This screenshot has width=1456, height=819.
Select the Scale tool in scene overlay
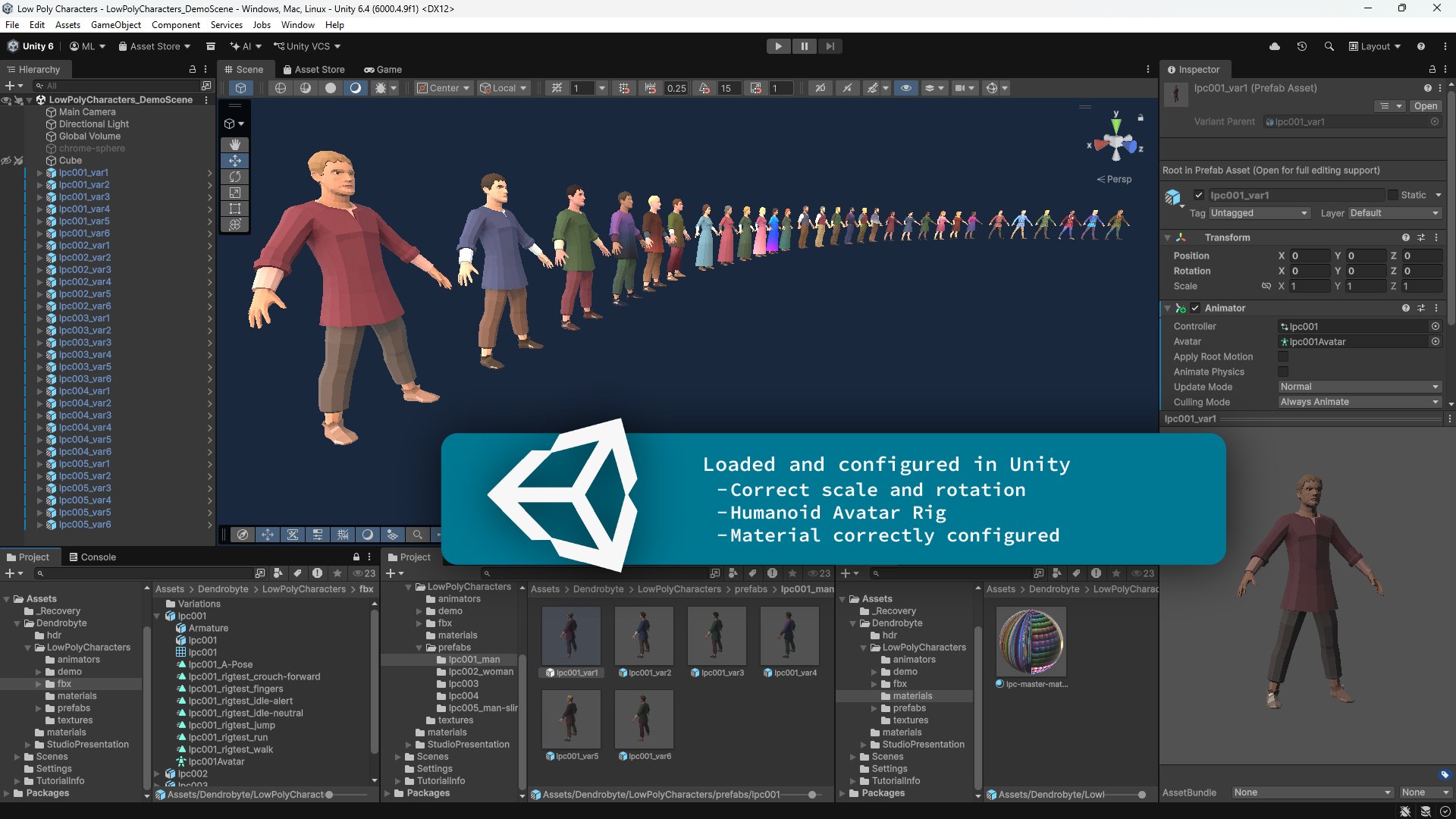235,193
